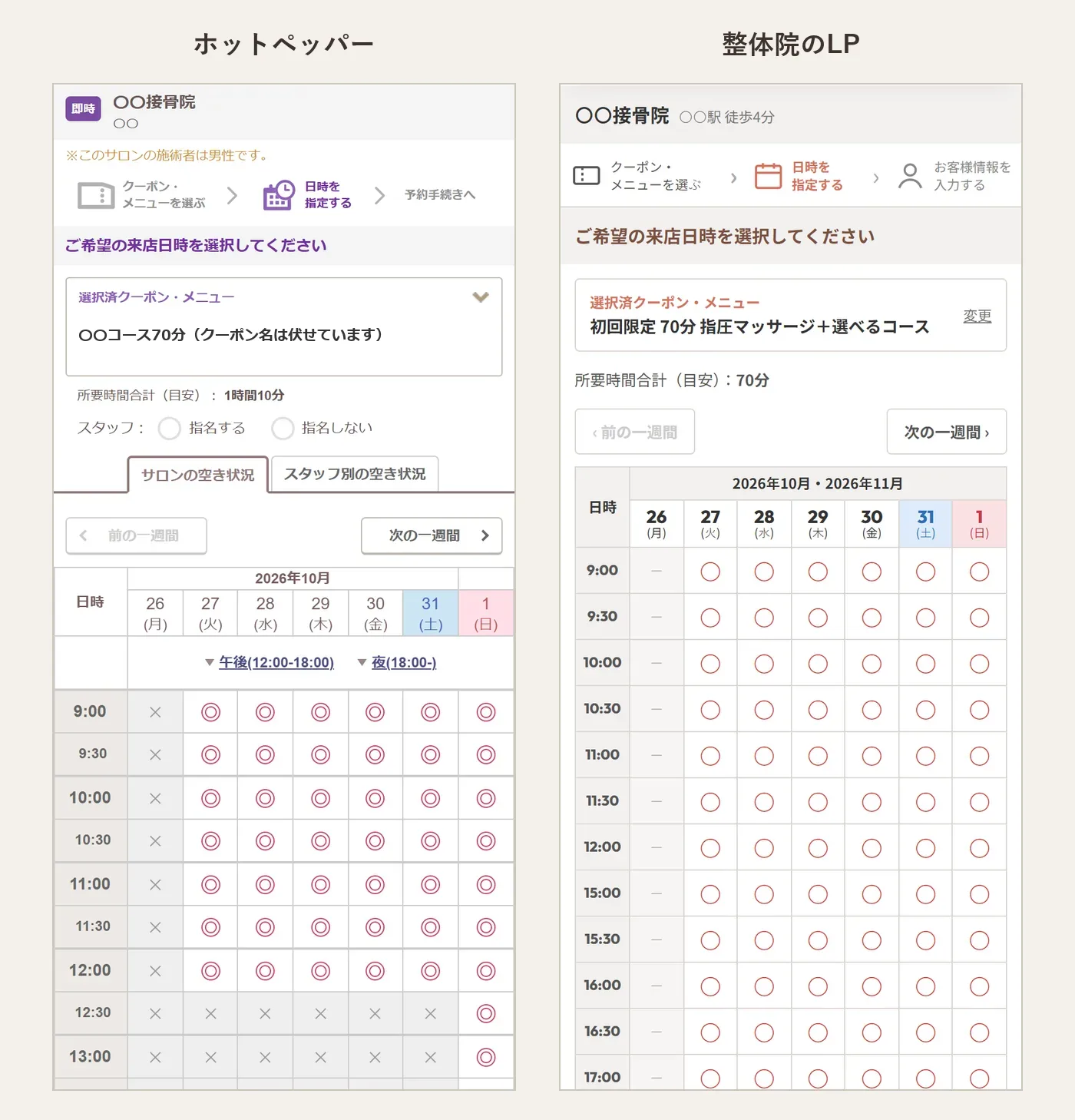This screenshot has height=1120, width=1075.
Task: Click the purple 即時 badge
Action: coord(83,109)
